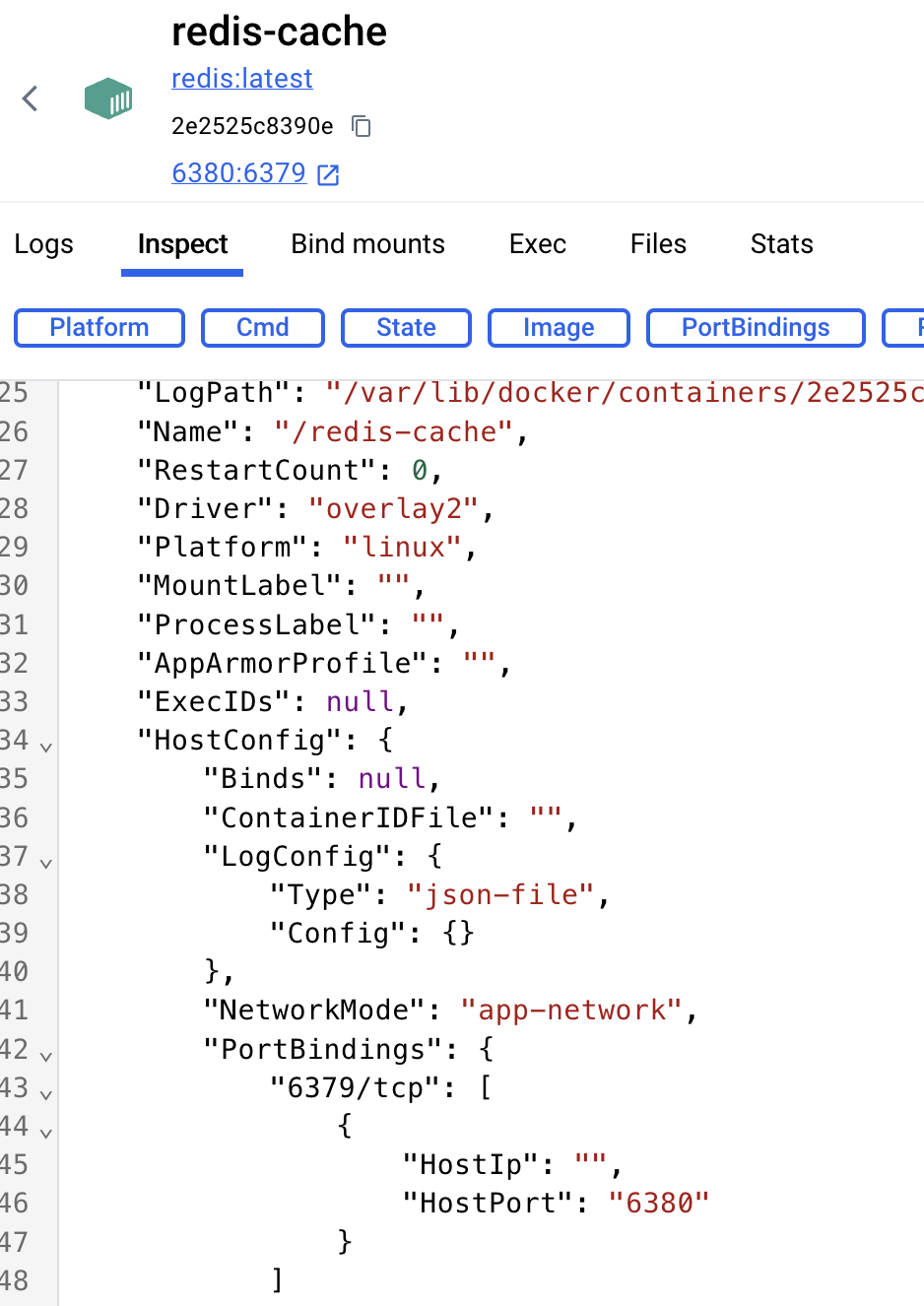Jump to Platform section
924x1306 pixels.
click(99, 328)
